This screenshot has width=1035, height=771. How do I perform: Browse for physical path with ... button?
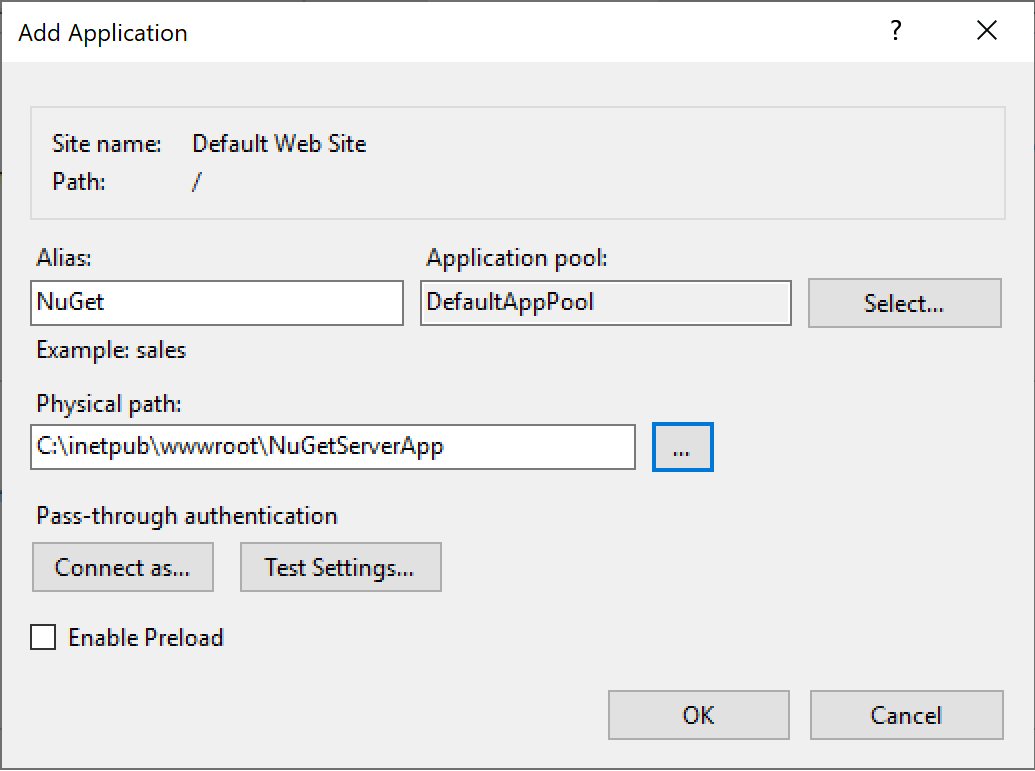683,447
